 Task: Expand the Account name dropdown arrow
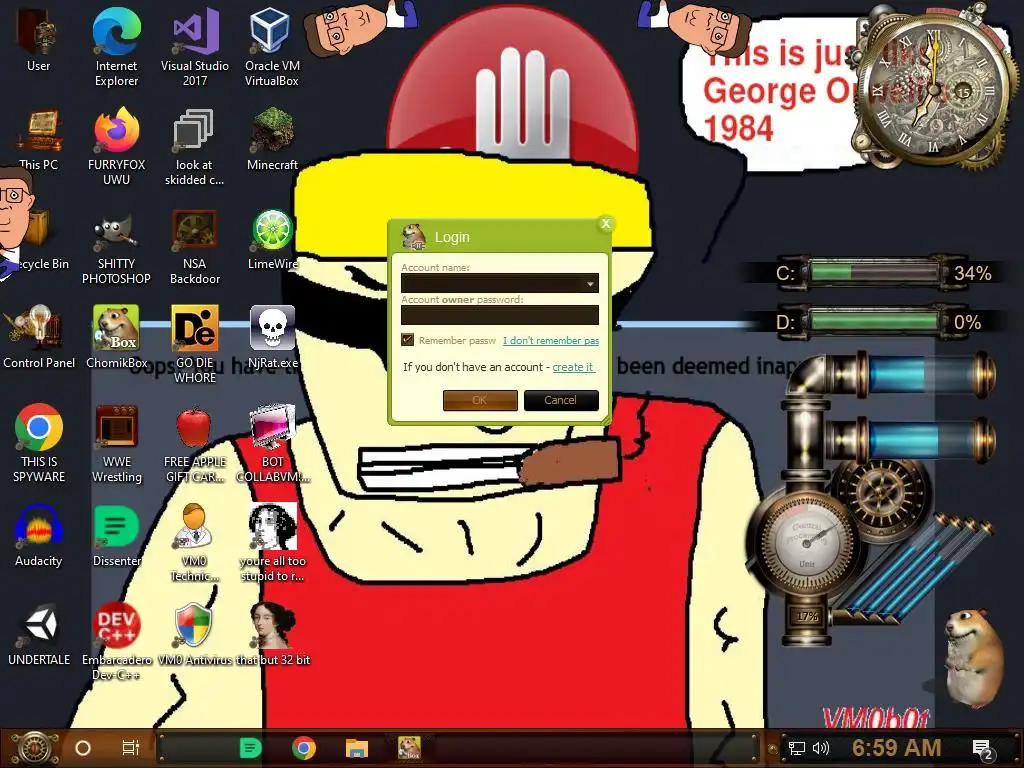pos(590,283)
